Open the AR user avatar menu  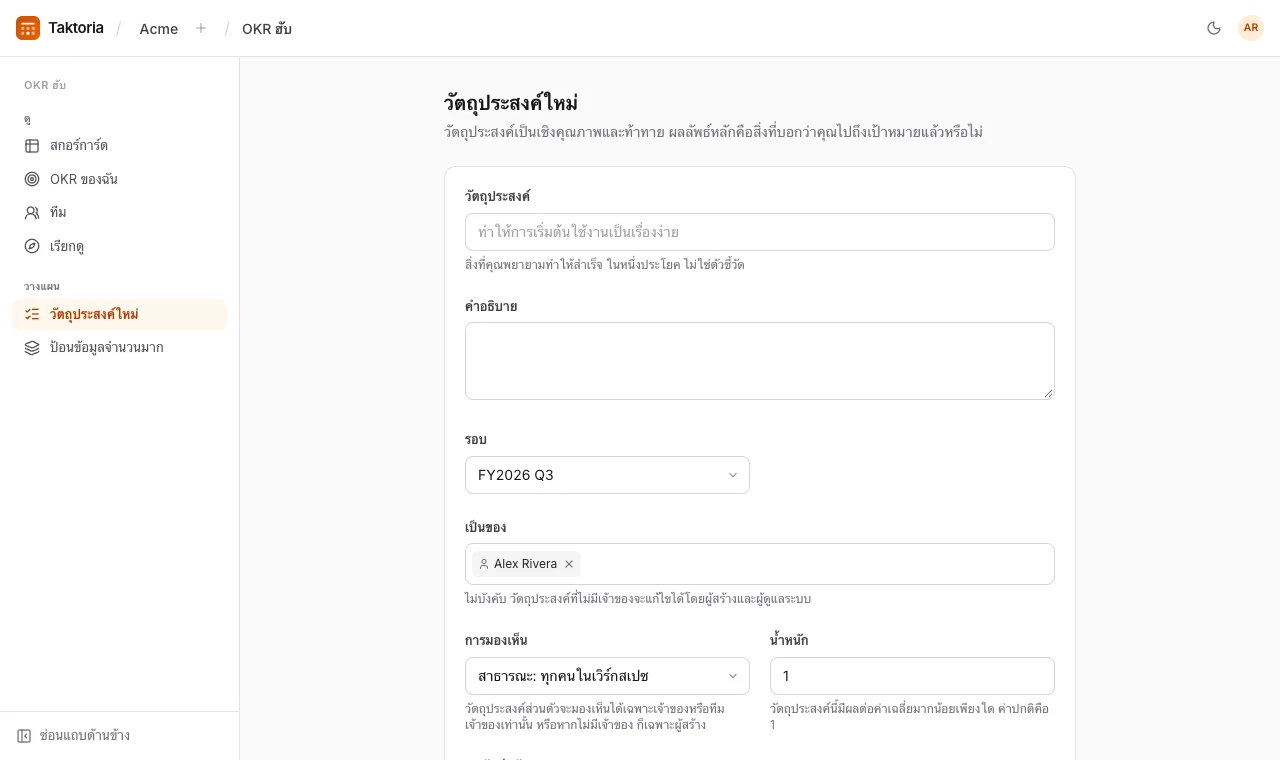click(x=1251, y=28)
